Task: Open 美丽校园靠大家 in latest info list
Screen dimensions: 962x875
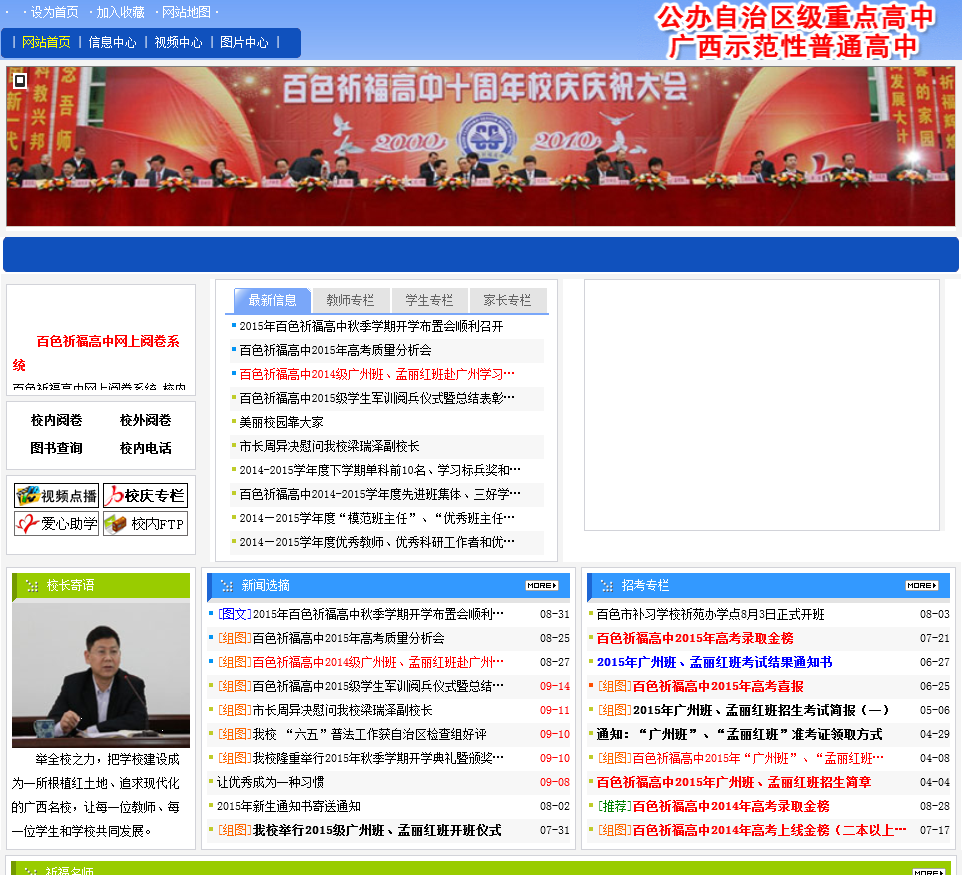Action: click(281, 422)
